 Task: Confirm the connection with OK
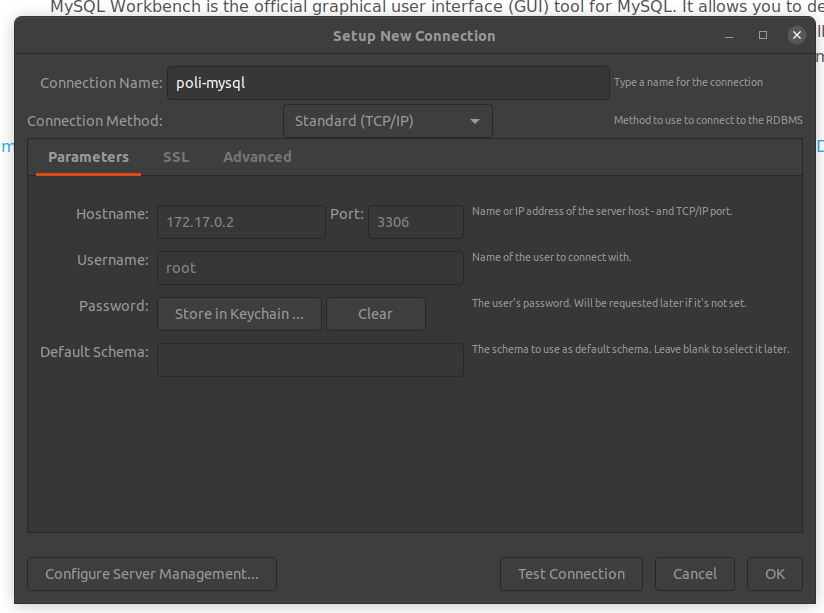(x=775, y=574)
